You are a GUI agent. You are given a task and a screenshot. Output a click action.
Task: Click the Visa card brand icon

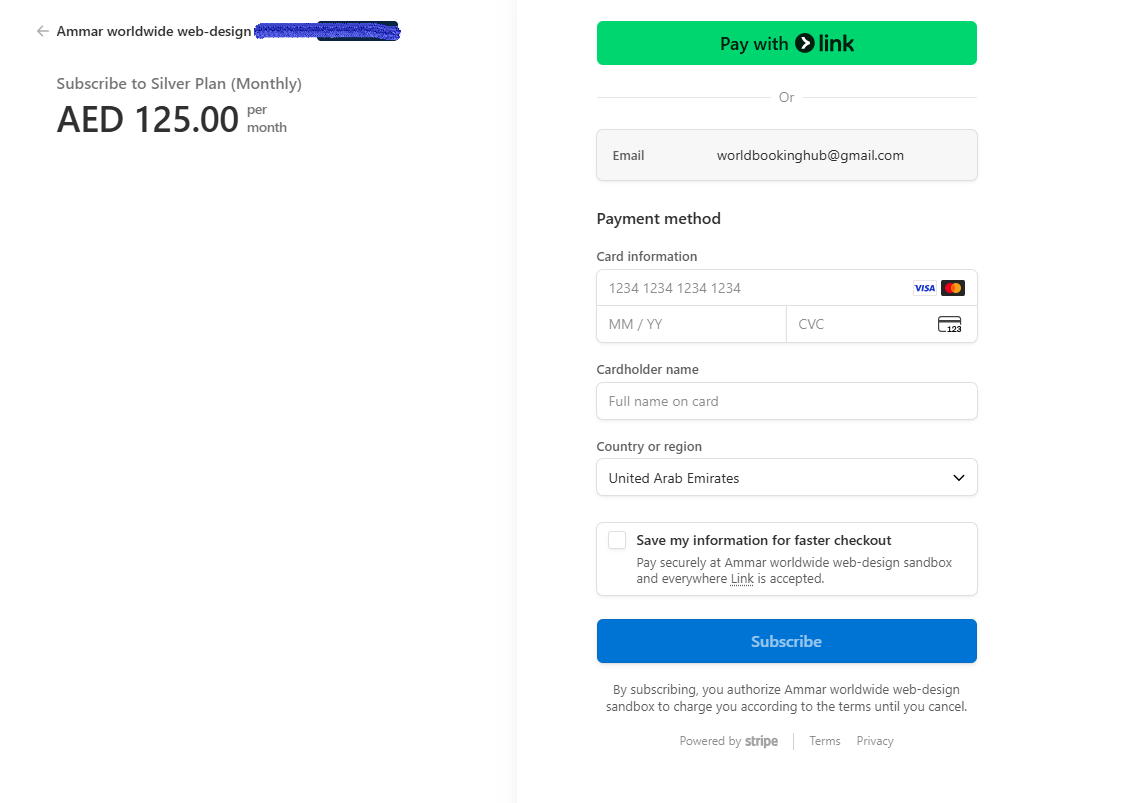click(x=924, y=287)
